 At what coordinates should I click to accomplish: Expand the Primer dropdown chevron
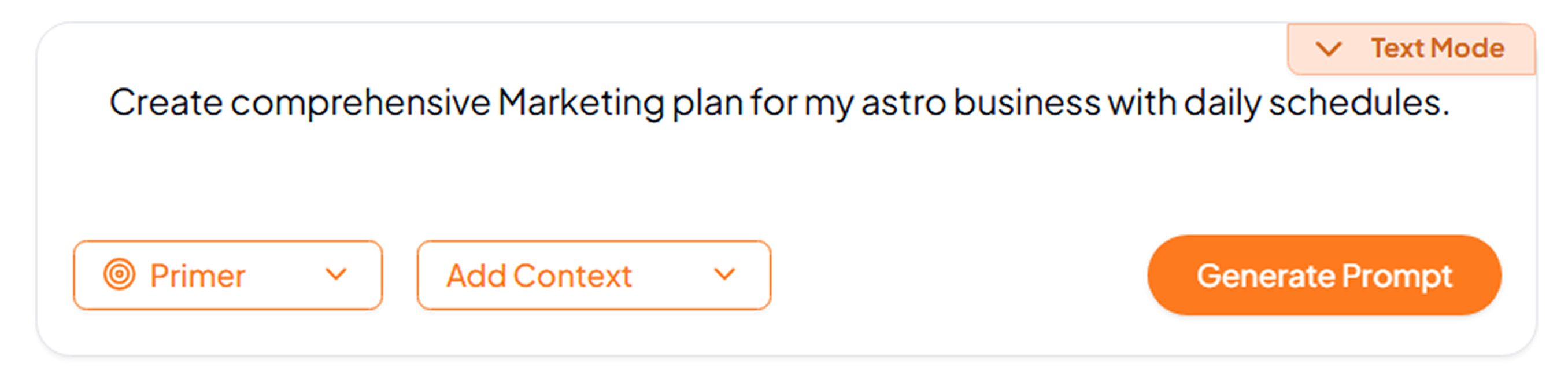point(336,275)
